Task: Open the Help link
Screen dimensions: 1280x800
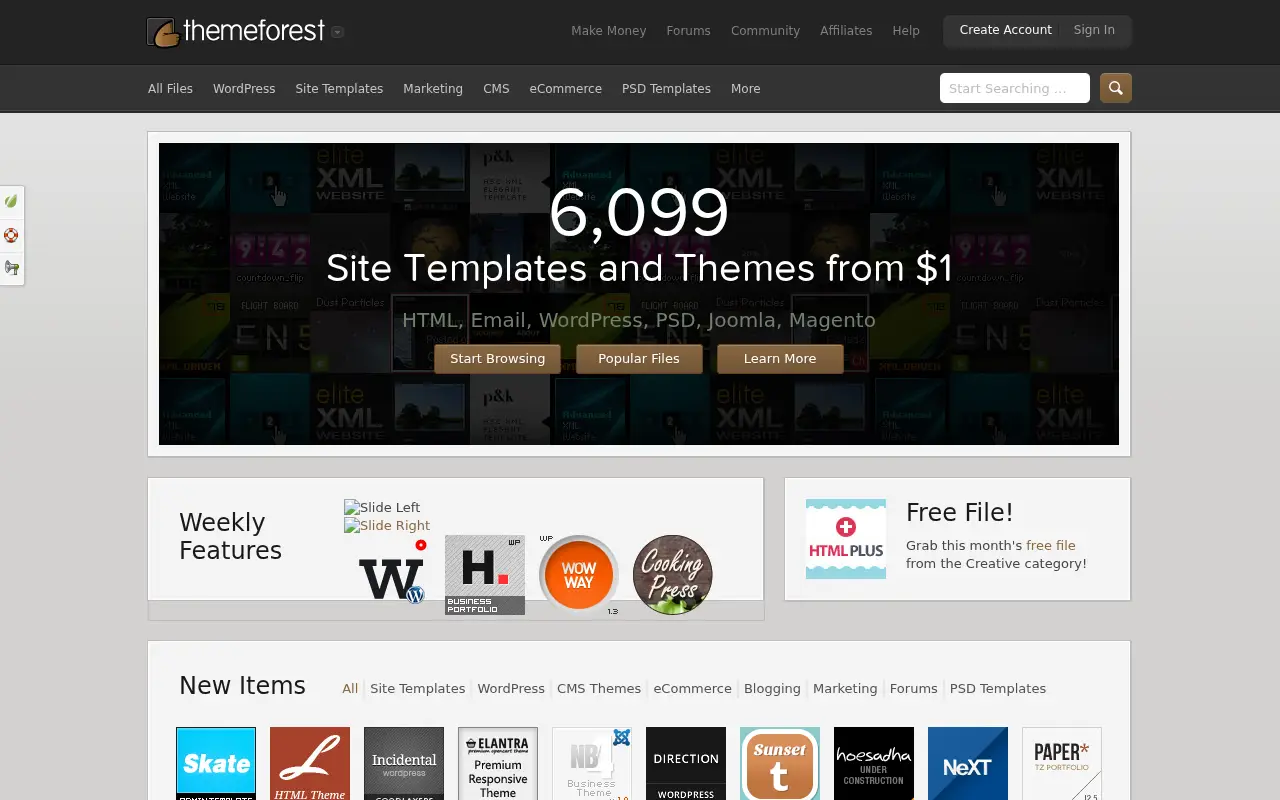Action: point(906,31)
